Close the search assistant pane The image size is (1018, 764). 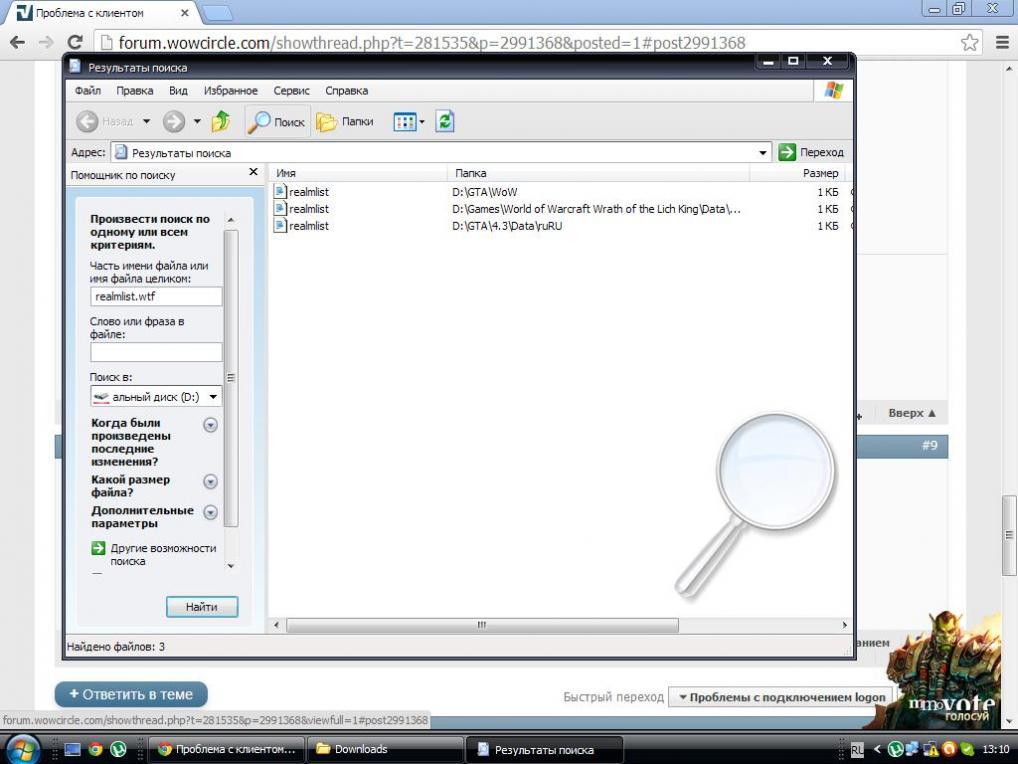click(253, 173)
